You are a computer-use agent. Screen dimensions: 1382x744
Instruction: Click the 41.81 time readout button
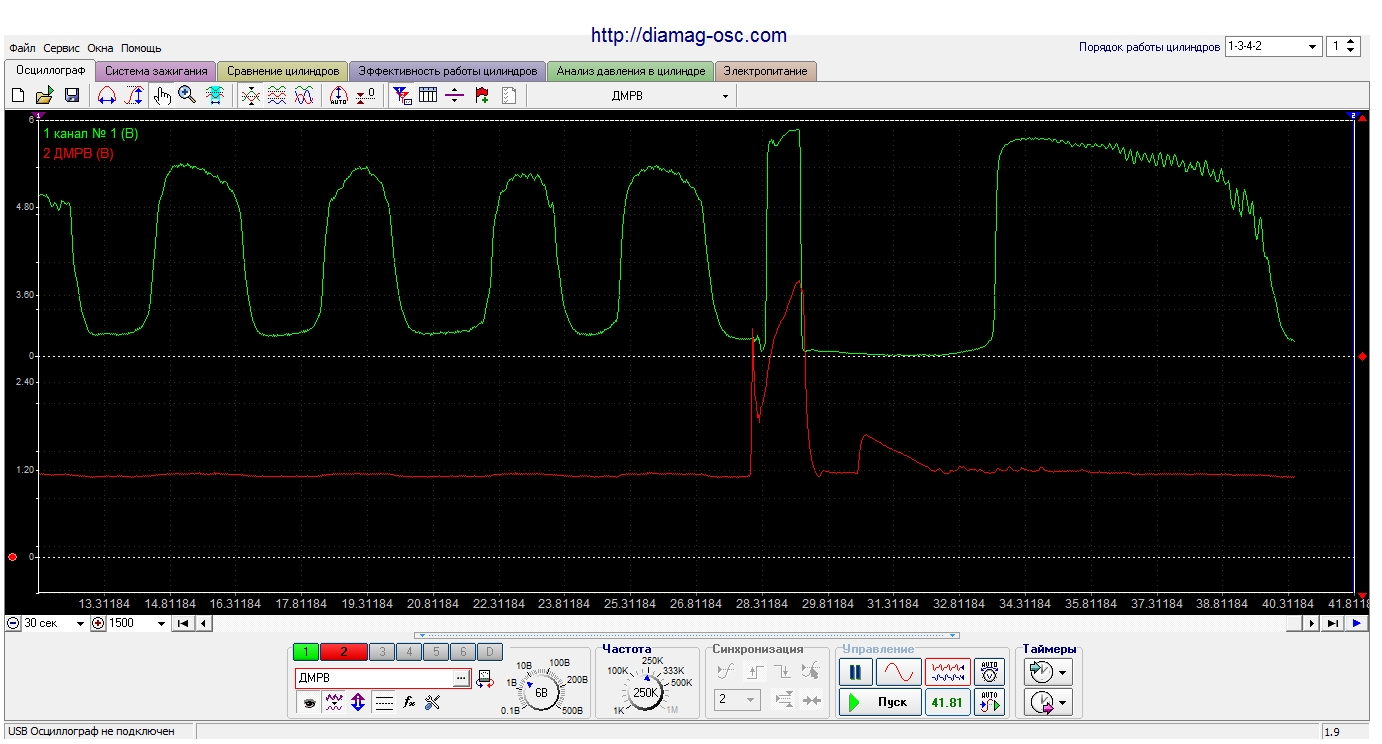pyautogui.click(x=947, y=702)
